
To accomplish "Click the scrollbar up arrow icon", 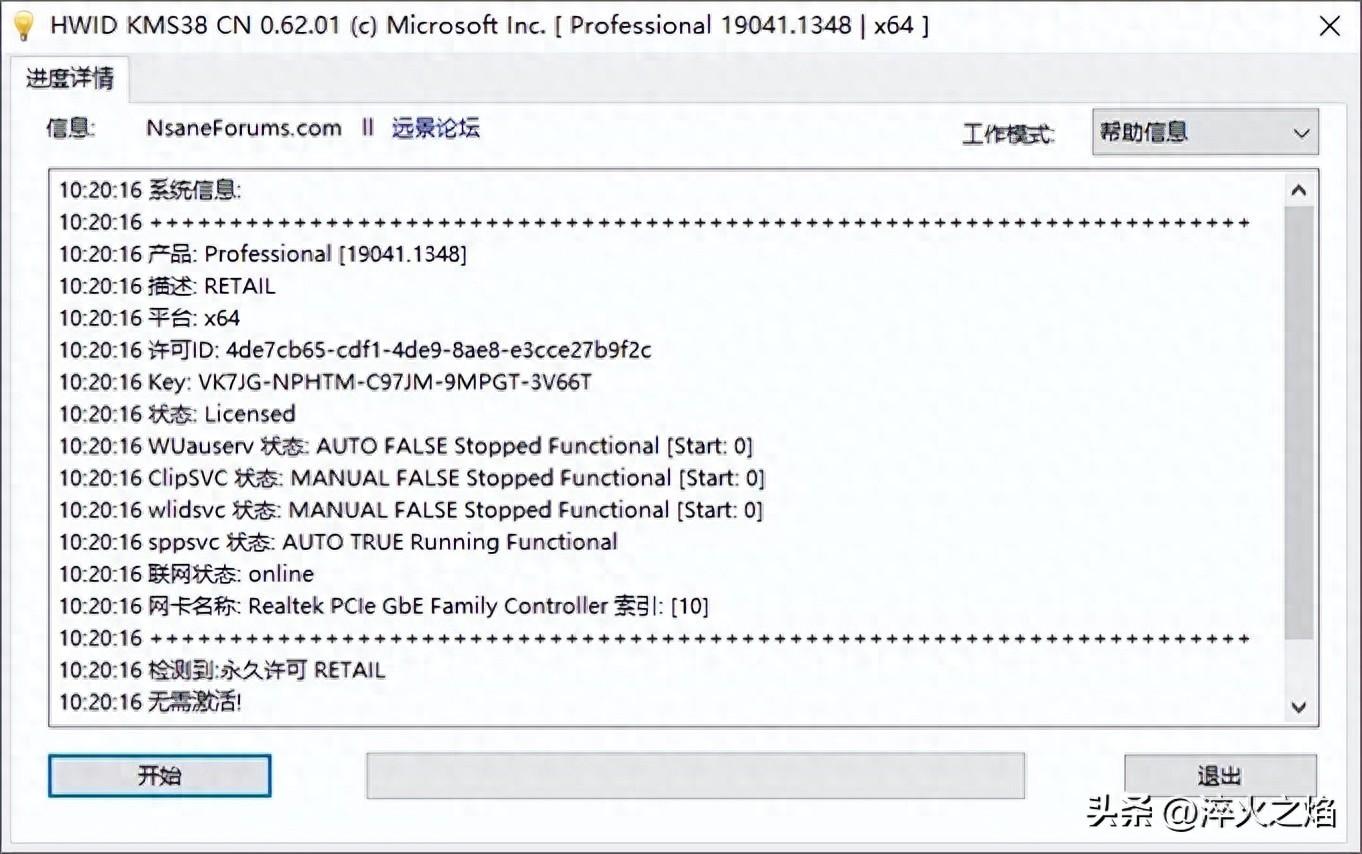I will point(1298,189).
